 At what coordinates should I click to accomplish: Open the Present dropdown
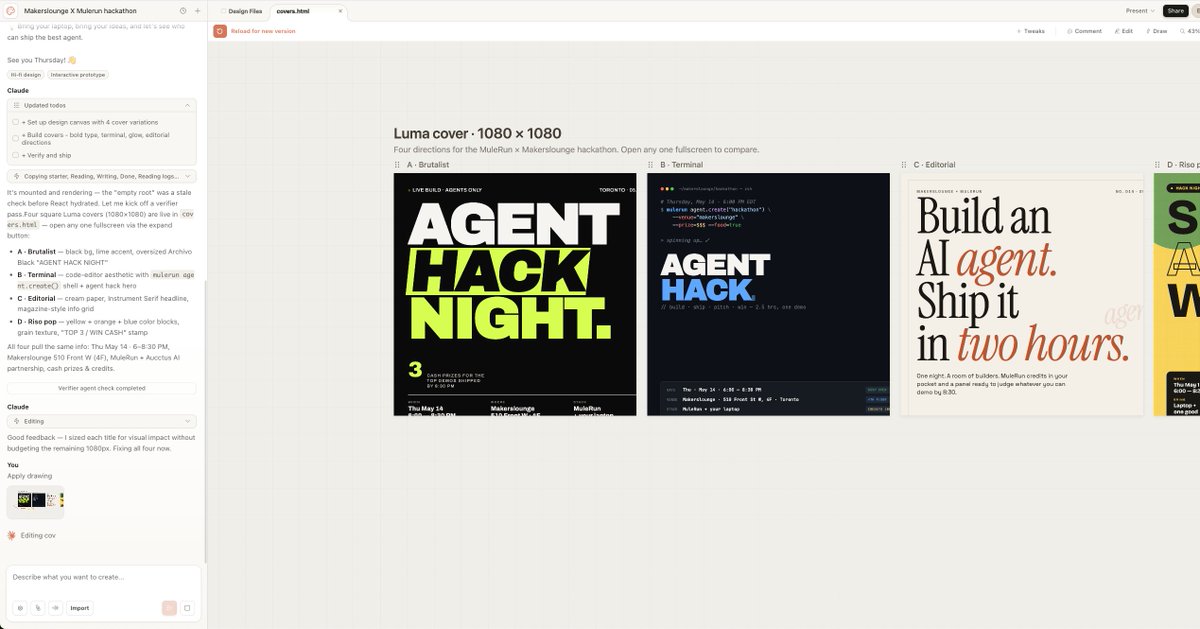[x=1140, y=11]
